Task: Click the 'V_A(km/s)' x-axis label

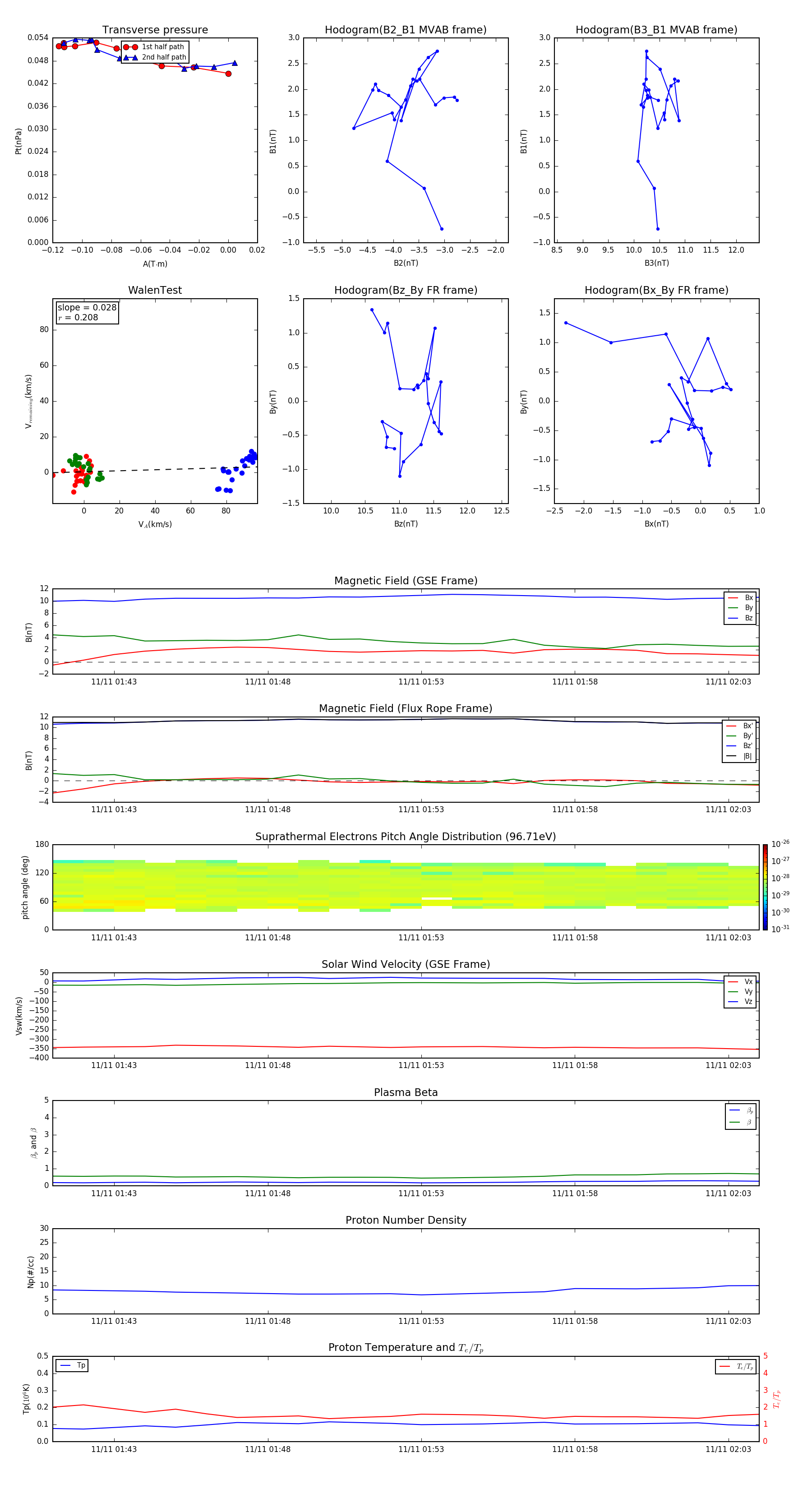Action: coord(155,524)
